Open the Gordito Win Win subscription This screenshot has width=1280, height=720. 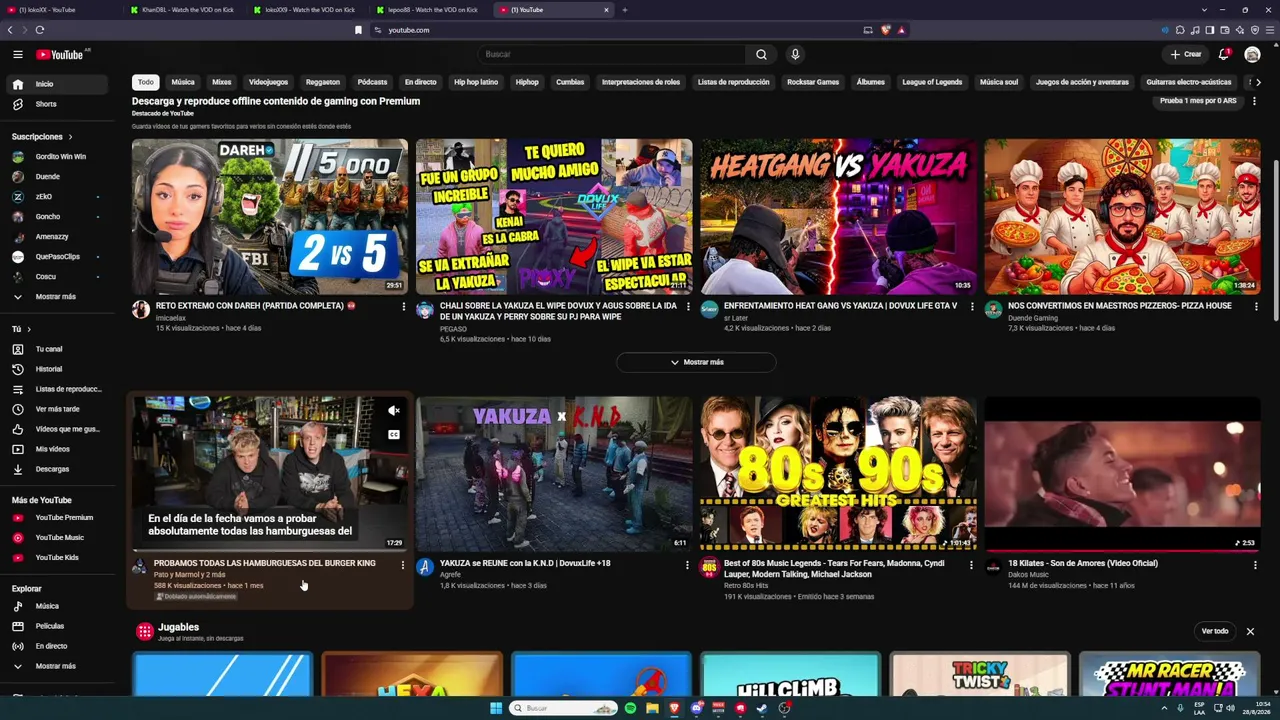tap(56, 157)
